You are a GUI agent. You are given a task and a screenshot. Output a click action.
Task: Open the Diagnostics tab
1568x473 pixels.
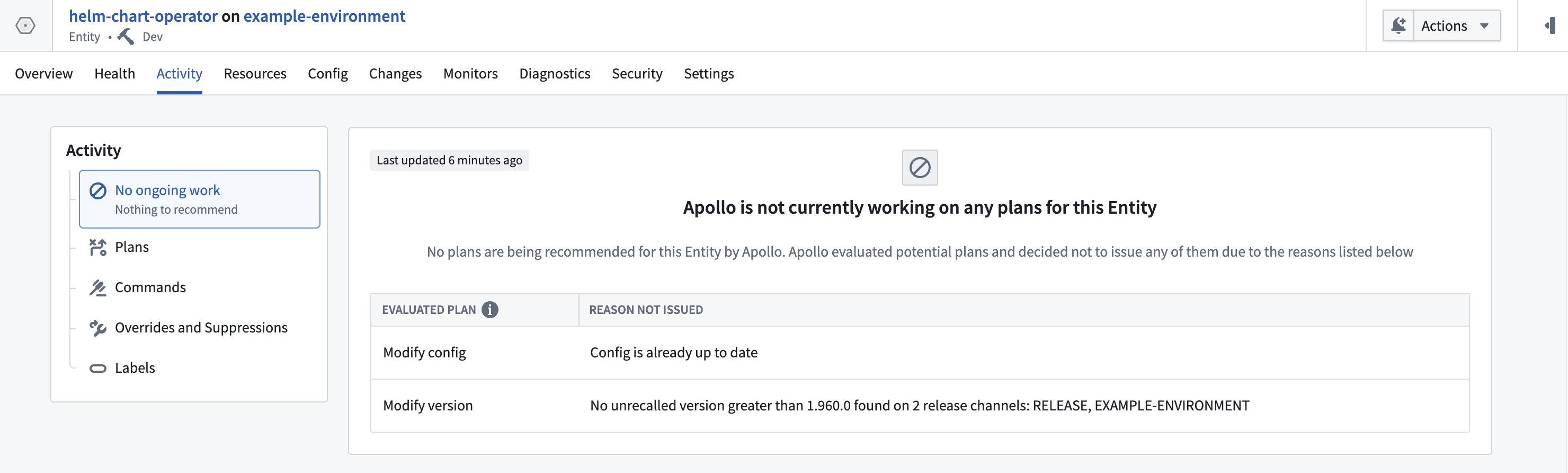pos(555,73)
